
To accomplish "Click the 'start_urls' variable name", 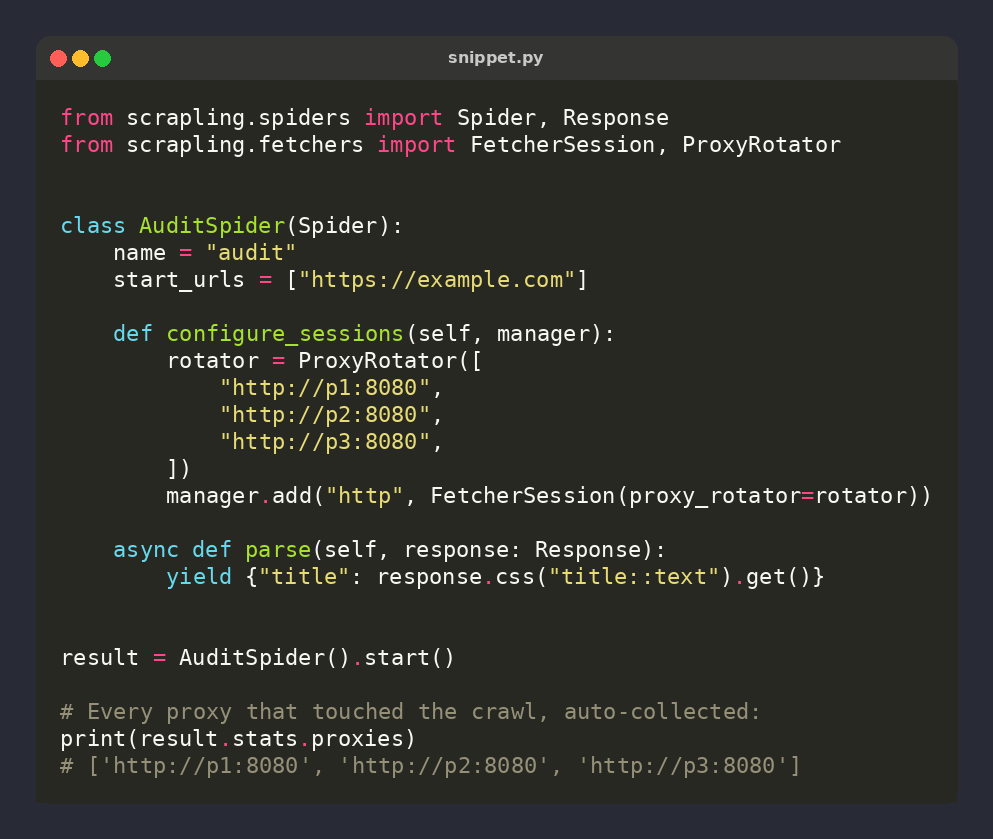I will tap(179, 280).
